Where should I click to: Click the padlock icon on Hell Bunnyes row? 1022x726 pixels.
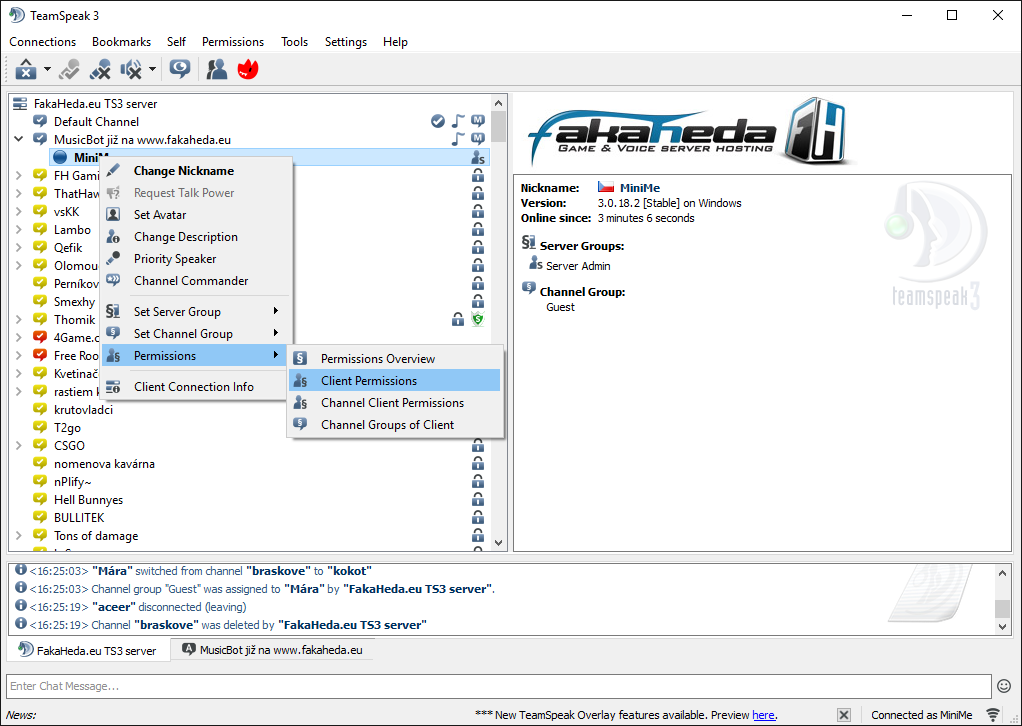click(478, 500)
